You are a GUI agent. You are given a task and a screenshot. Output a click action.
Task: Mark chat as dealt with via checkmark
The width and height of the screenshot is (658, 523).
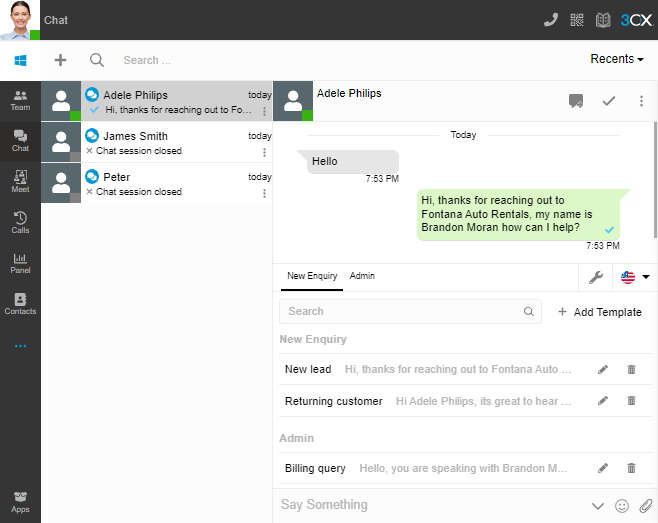click(x=608, y=101)
